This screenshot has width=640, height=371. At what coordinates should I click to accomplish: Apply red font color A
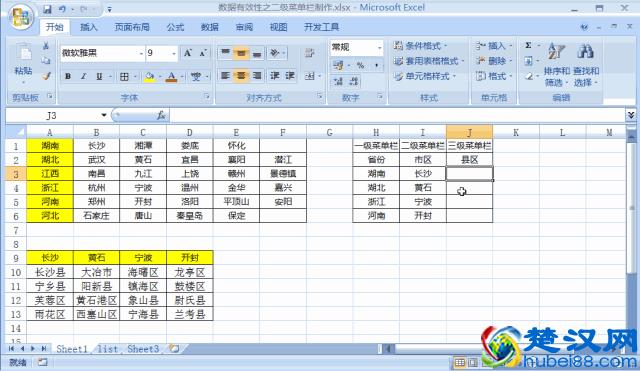[171, 76]
